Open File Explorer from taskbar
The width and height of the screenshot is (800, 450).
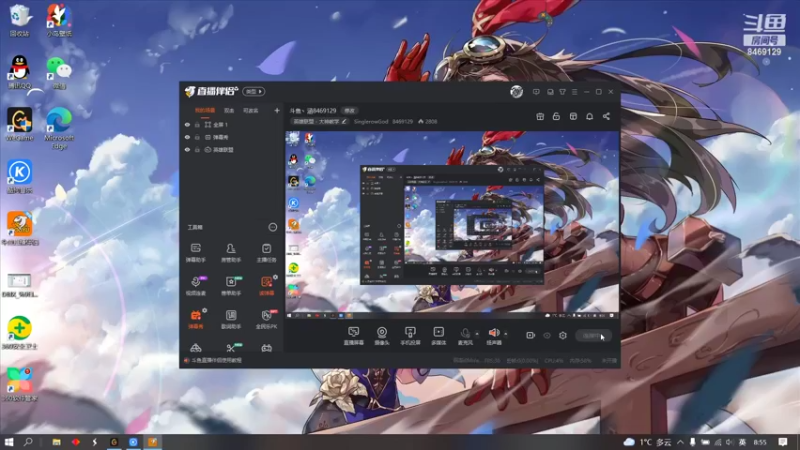tap(56, 442)
